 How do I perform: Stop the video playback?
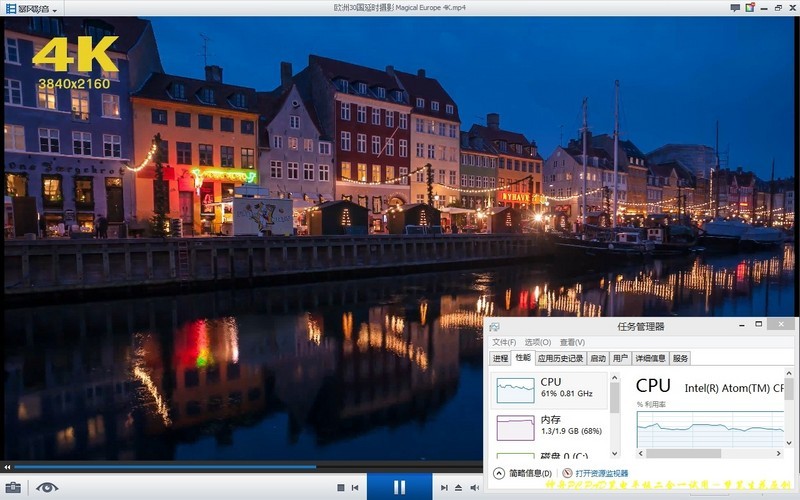pos(341,488)
